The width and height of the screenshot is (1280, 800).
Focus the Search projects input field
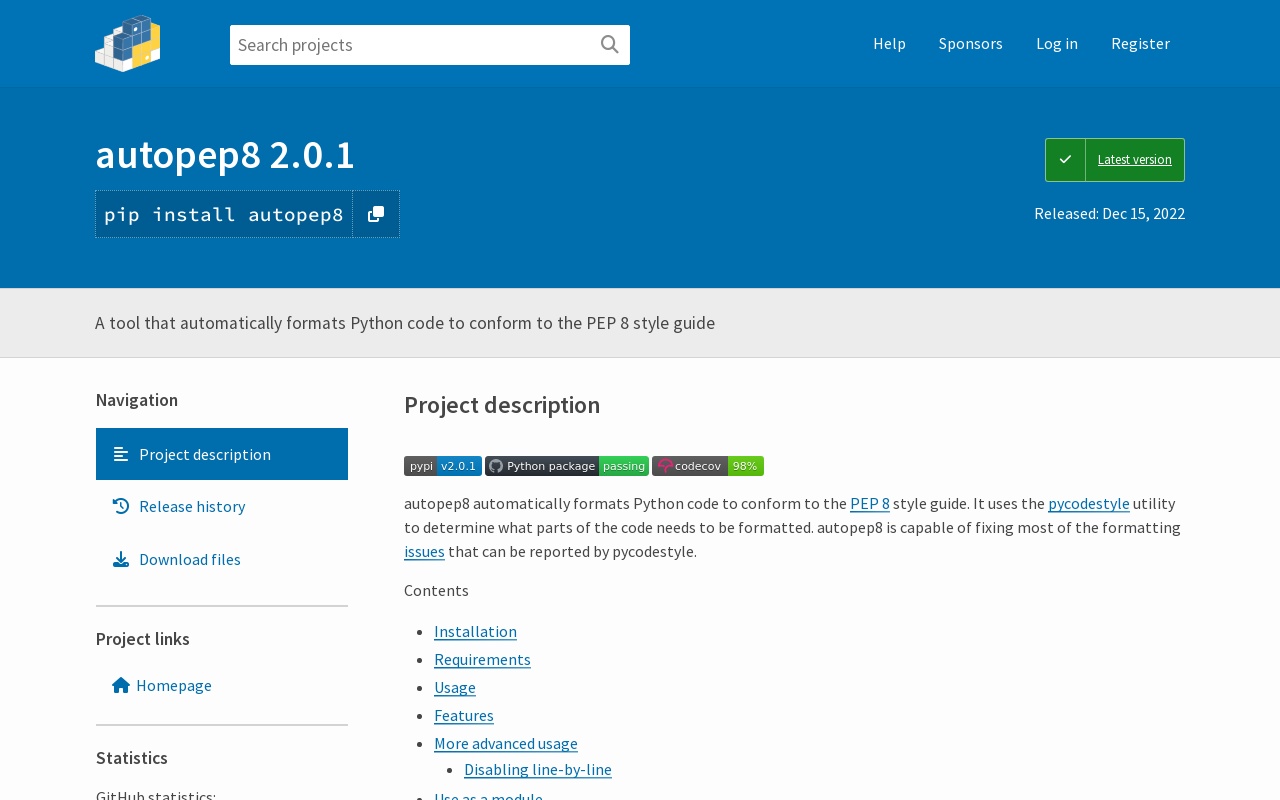click(x=412, y=45)
